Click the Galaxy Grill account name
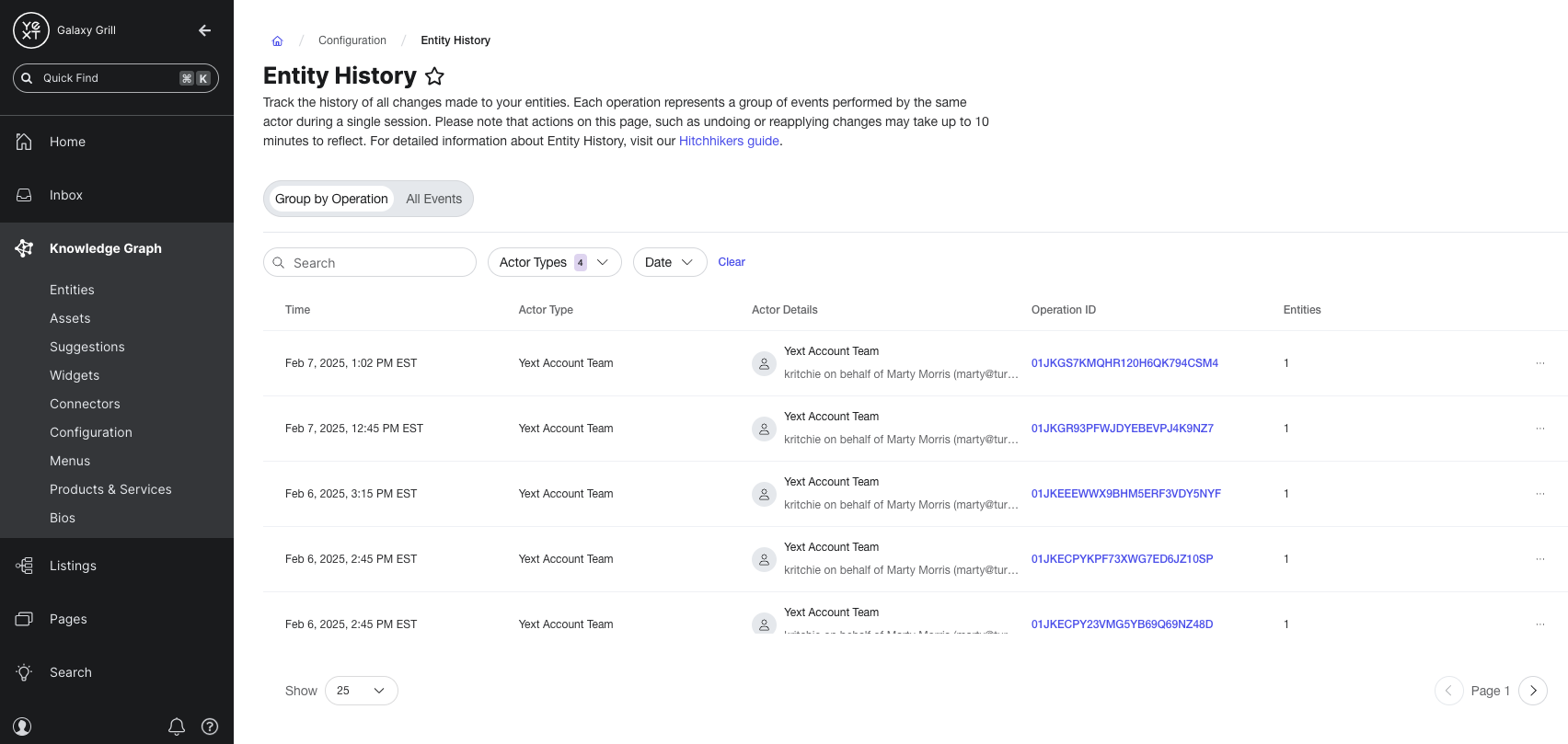The image size is (1568, 744). [86, 30]
